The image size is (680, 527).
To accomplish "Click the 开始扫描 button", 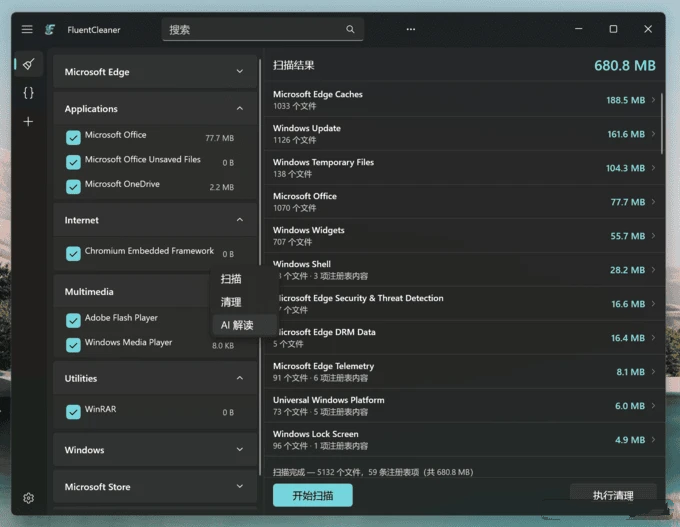I will tap(313, 495).
